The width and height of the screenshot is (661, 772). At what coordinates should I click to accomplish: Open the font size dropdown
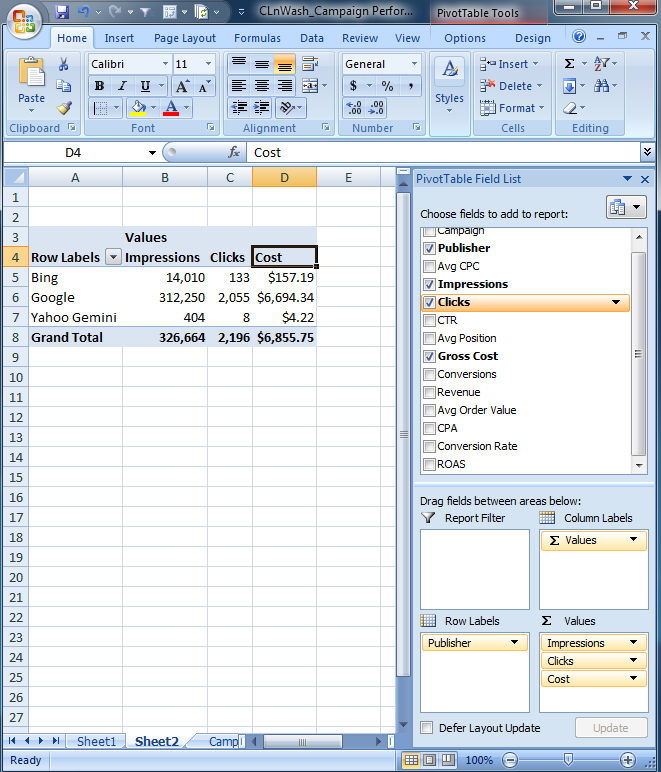[208, 64]
